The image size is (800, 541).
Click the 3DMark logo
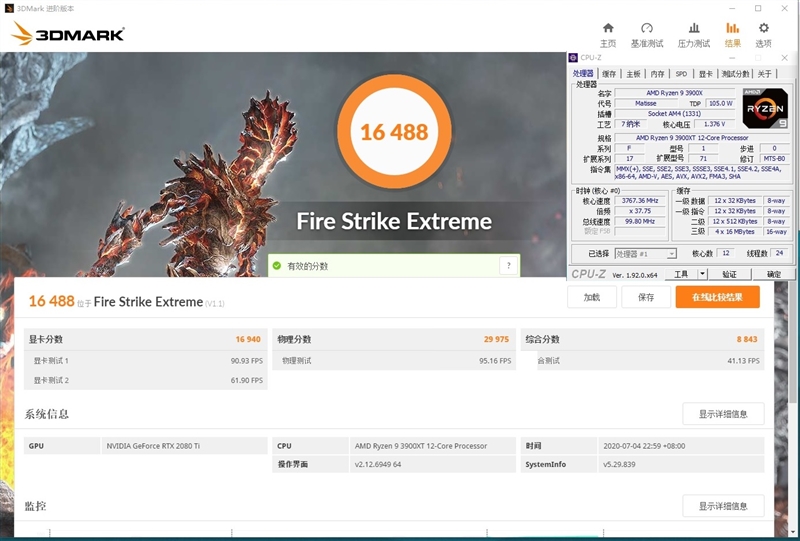click(68, 34)
